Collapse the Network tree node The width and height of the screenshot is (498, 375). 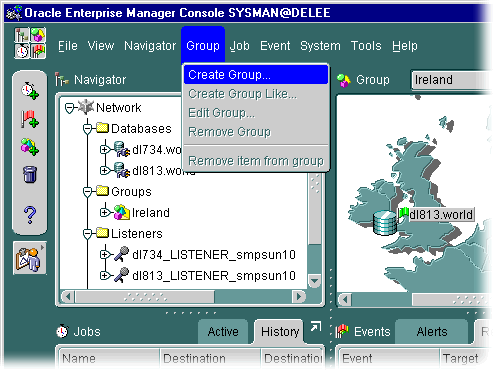[69, 108]
